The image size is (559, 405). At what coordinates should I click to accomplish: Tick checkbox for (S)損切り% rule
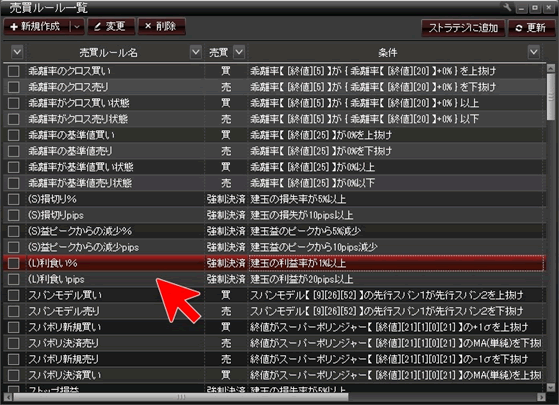[x=14, y=199]
